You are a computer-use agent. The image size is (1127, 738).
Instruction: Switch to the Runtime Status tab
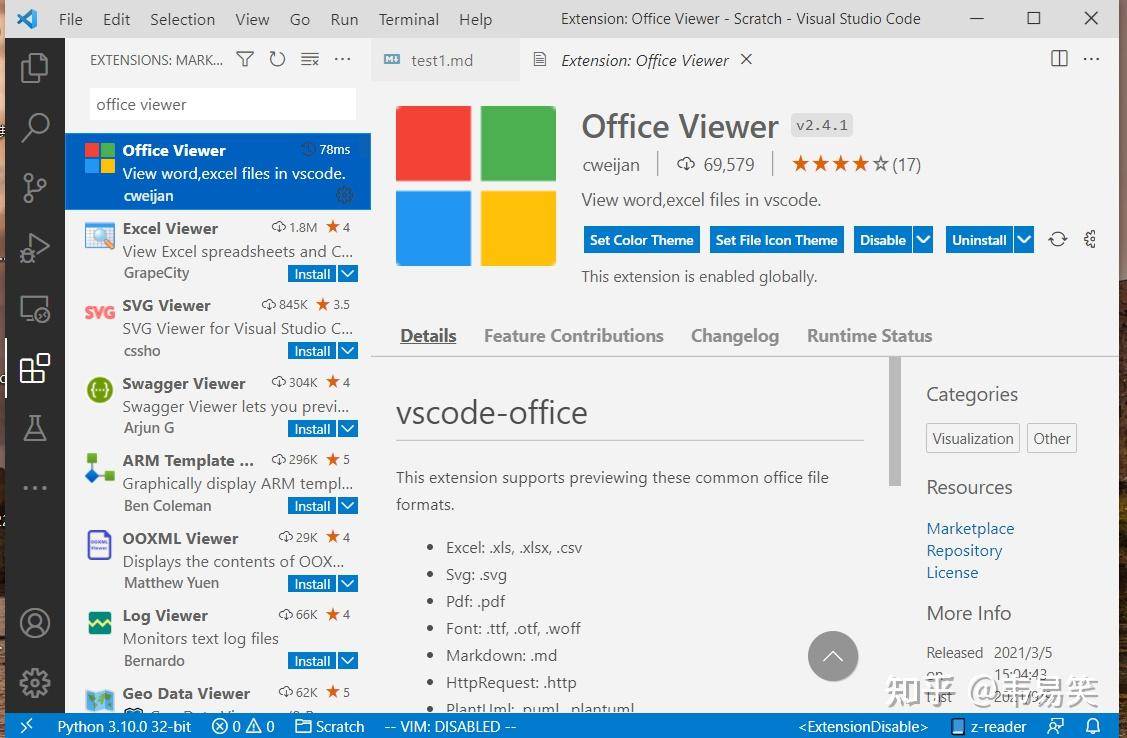point(870,336)
